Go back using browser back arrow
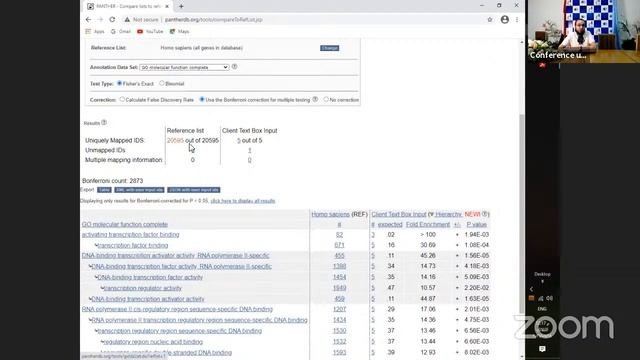Screen dimensions: 640x360 click(x=89, y=19)
